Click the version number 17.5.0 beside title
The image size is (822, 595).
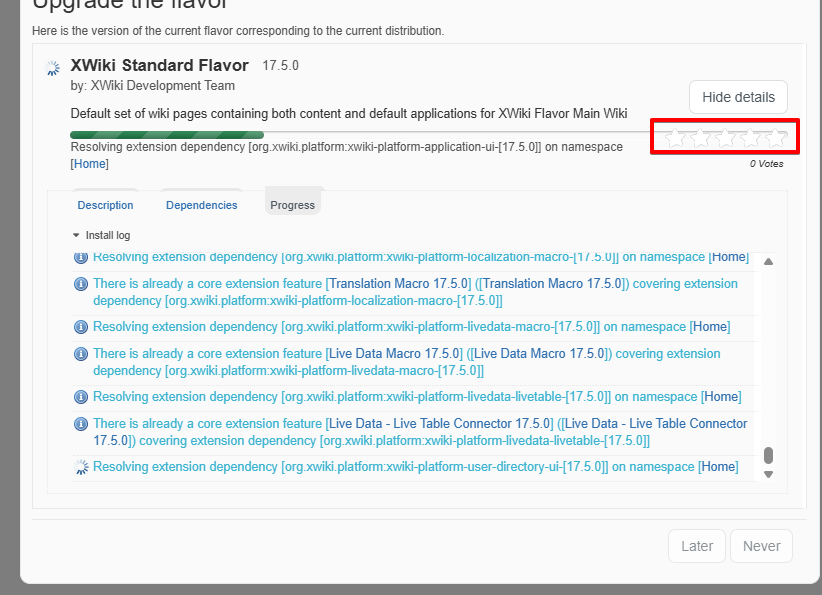[280, 66]
